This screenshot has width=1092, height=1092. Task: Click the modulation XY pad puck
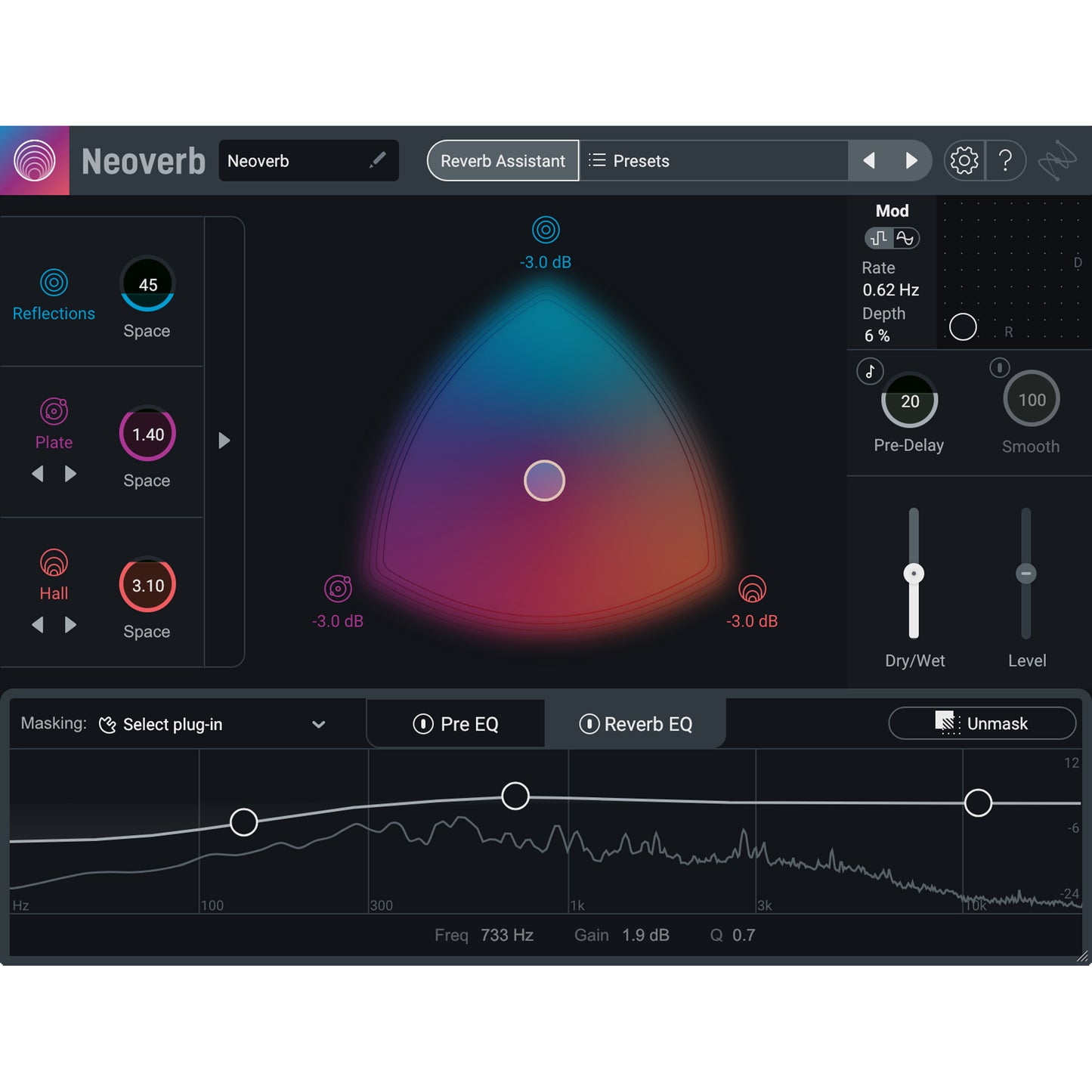pyautogui.click(x=963, y=327)
